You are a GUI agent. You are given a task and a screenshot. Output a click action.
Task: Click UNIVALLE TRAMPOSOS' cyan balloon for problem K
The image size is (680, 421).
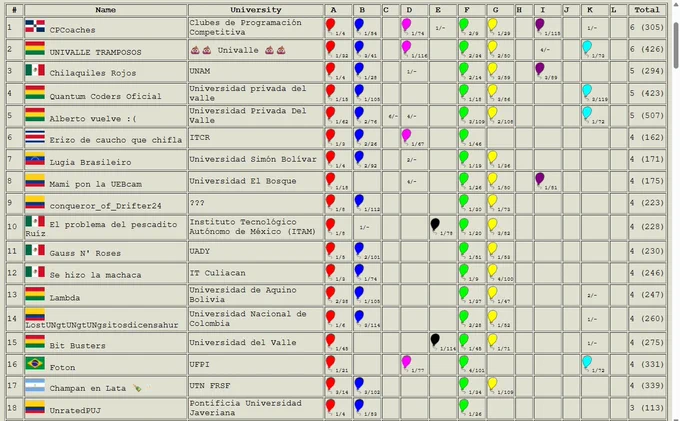pos(587,47)
